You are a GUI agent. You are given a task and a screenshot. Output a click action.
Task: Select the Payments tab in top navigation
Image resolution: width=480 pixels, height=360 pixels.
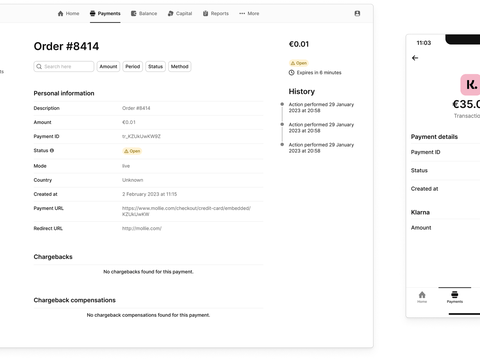pyautogui.click(x=105, y=13)
